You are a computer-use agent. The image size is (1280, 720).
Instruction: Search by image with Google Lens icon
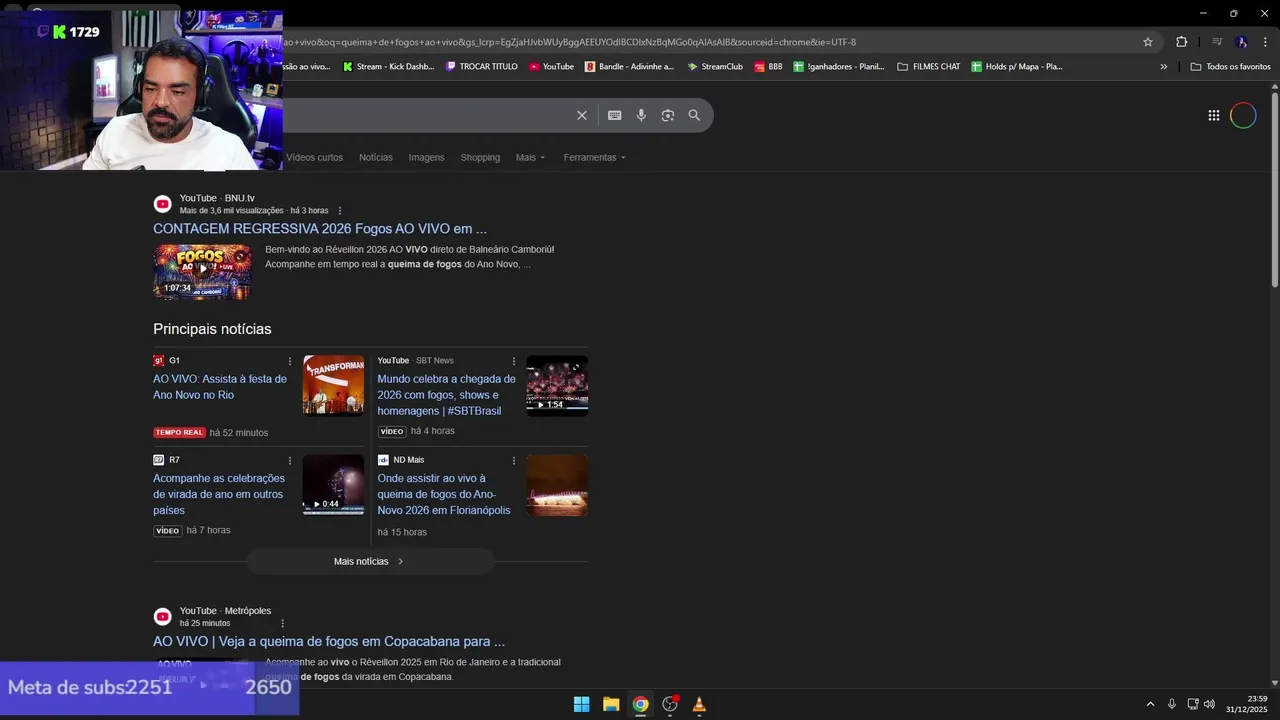668,115
